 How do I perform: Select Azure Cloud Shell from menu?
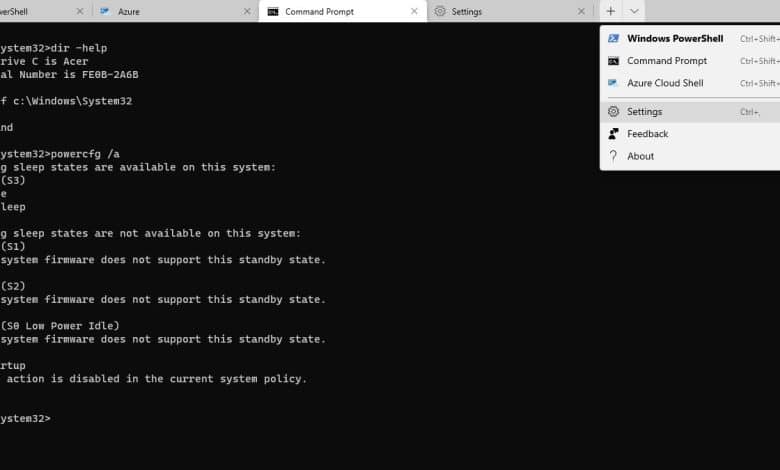(690, 83)
